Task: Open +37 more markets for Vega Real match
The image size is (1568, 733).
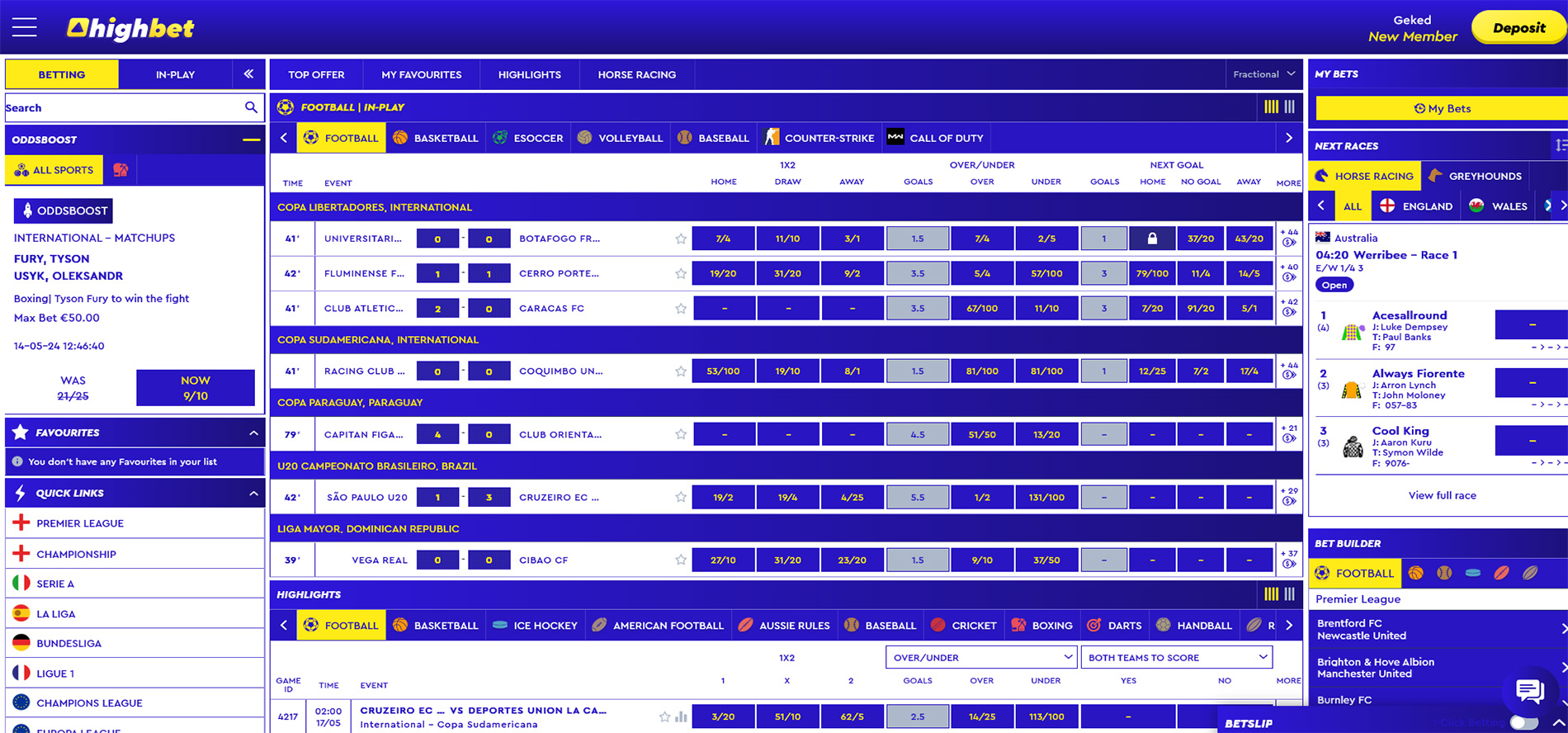Action: click(1289, 559)
